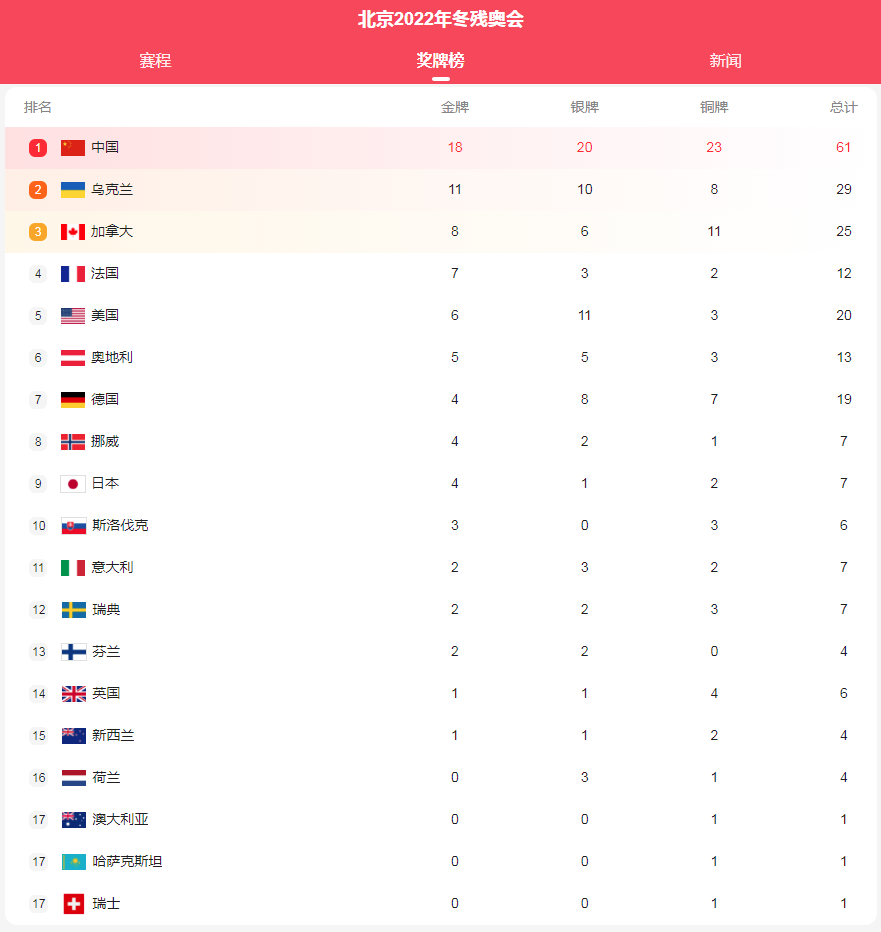Click the Japan flag icon
Viewport: 881px width, 932px height.
pyautogui.click(x=73, y=484)
